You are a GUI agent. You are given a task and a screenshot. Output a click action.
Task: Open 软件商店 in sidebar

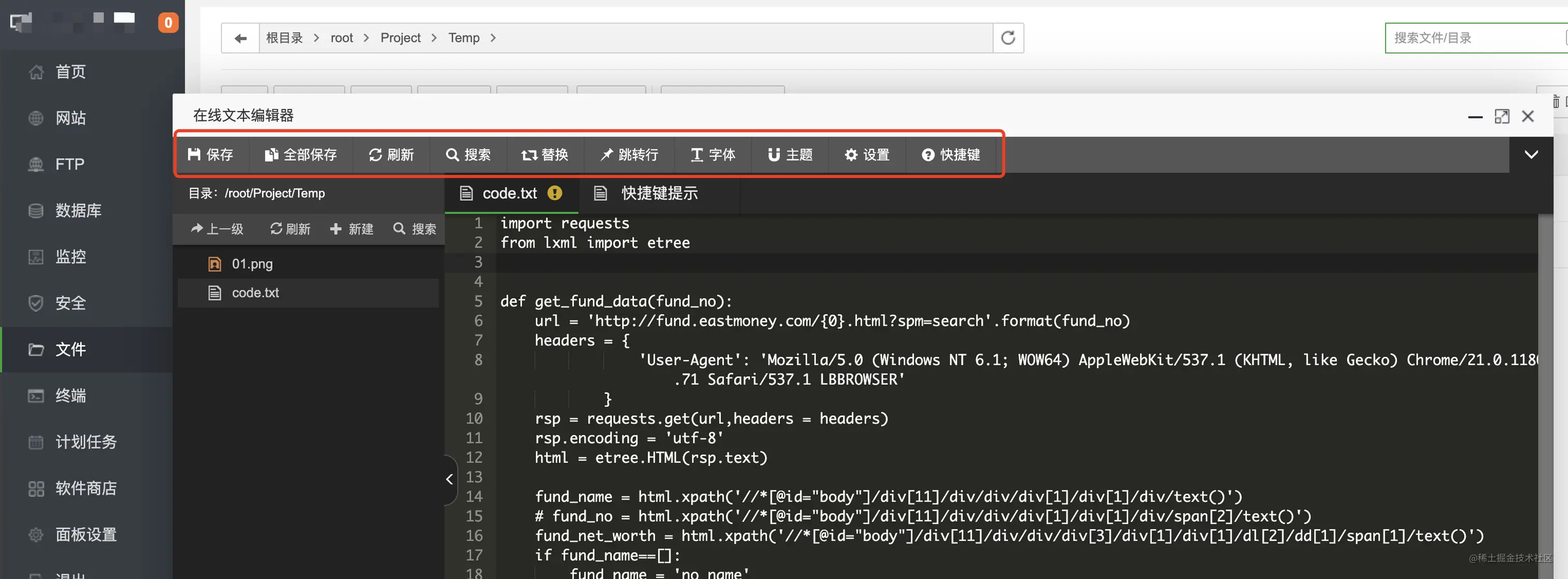pyautogui.click(x=87, y=488)
